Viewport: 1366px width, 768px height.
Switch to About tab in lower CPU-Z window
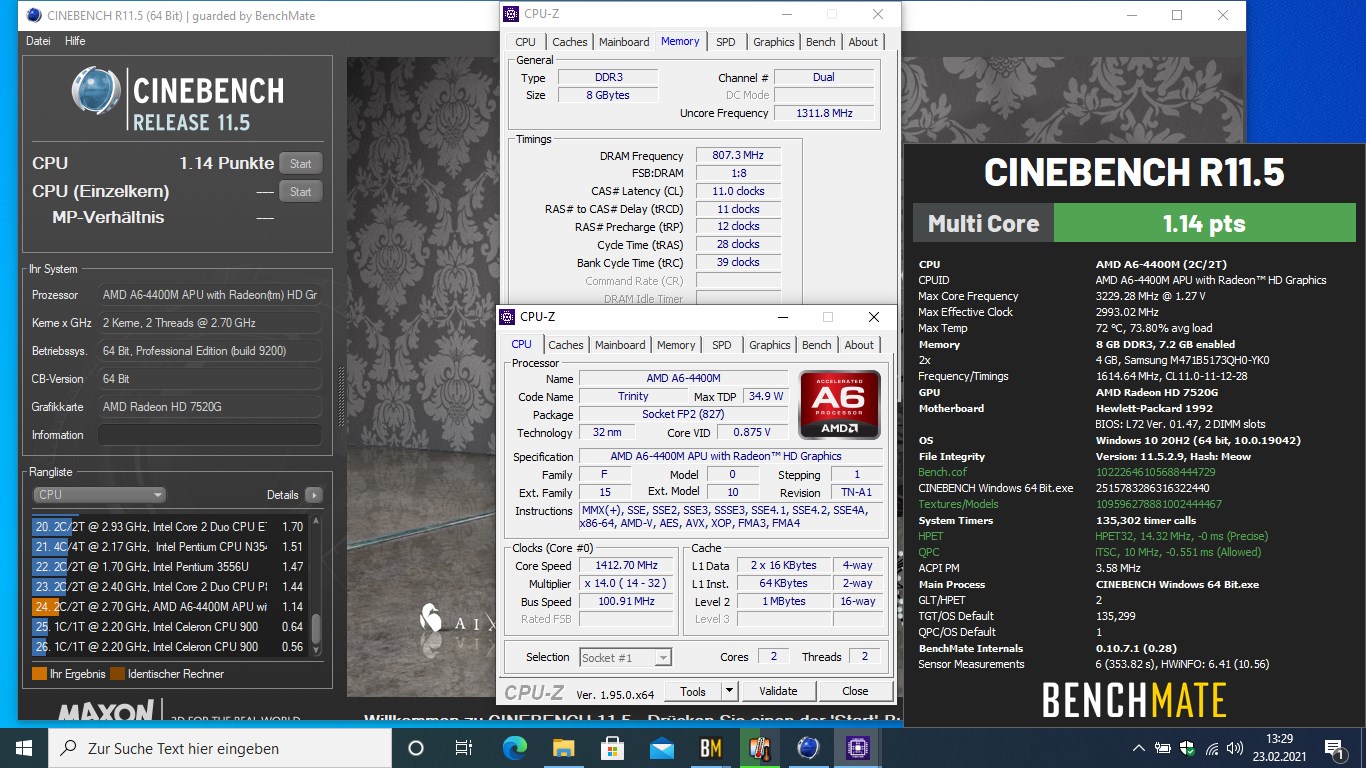pyautogui.click(x=859, y=345)
